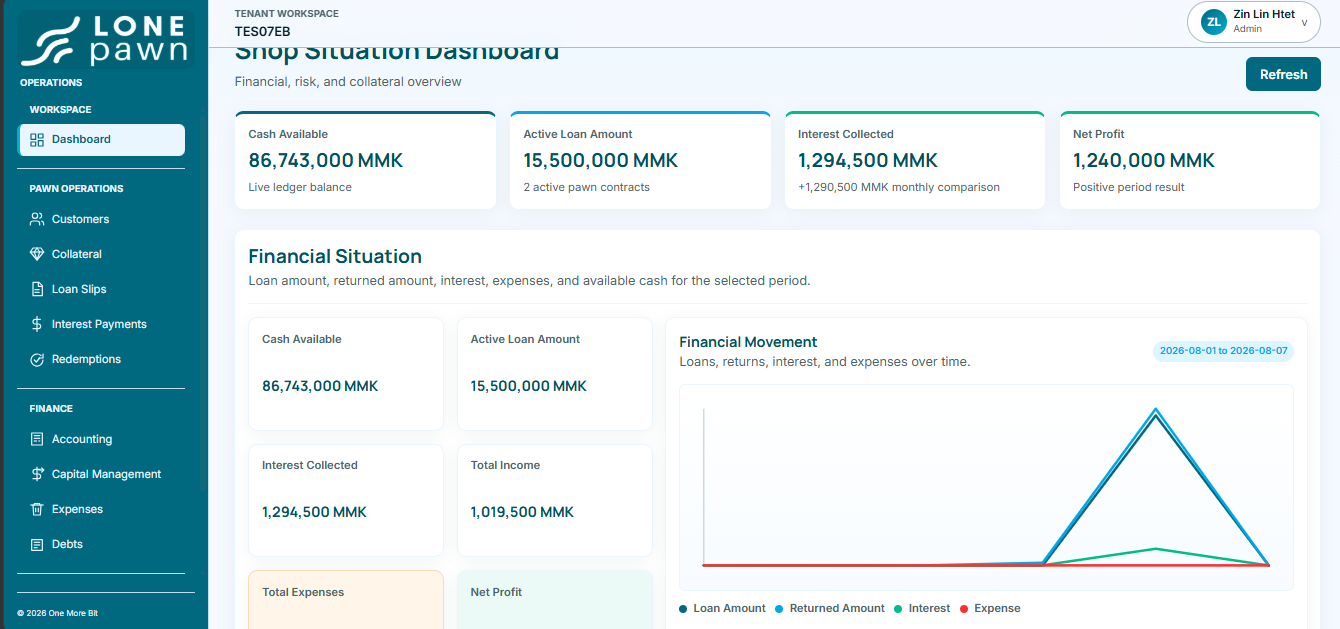Click the Interest Payments dollar icon

(x=37, y=324)
